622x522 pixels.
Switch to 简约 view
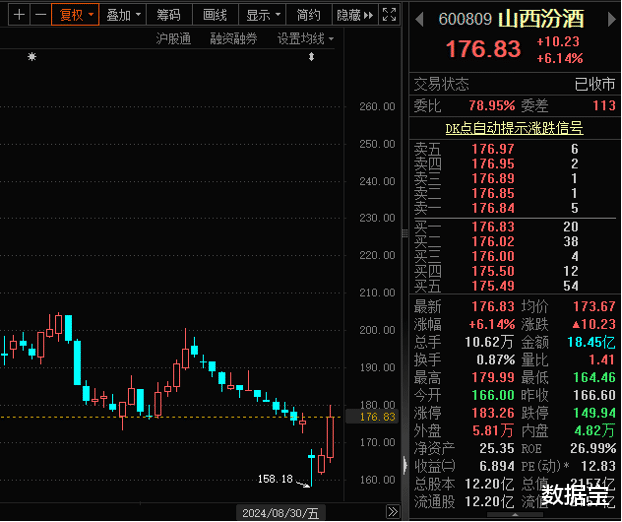tap(309, 15)
